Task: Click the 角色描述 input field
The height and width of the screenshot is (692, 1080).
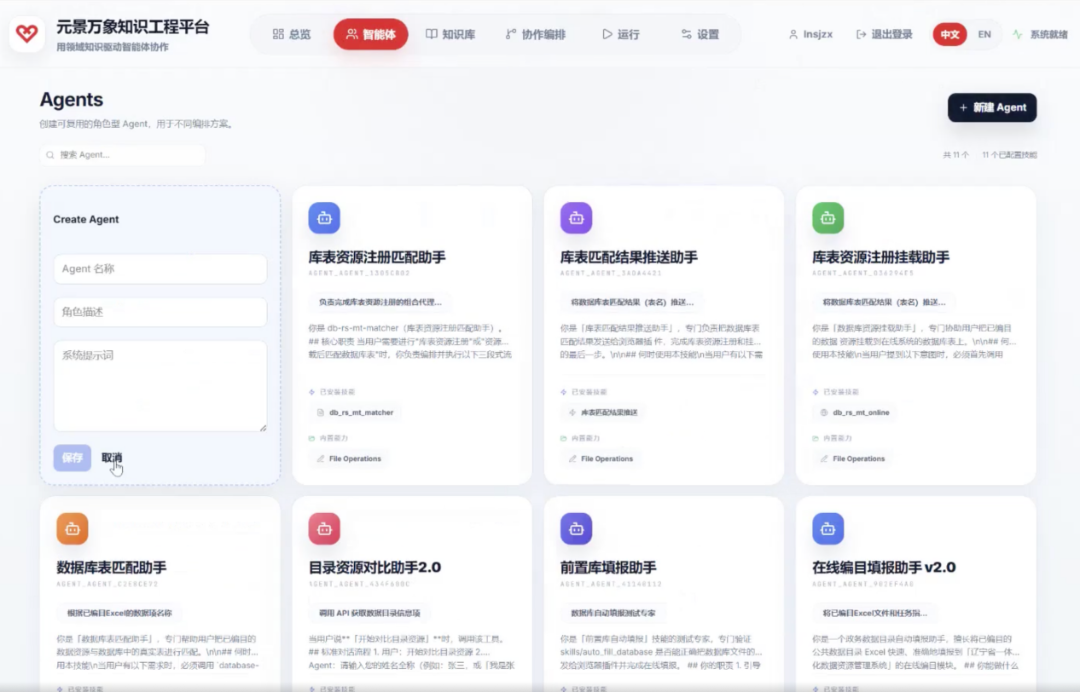Action: 160,312
